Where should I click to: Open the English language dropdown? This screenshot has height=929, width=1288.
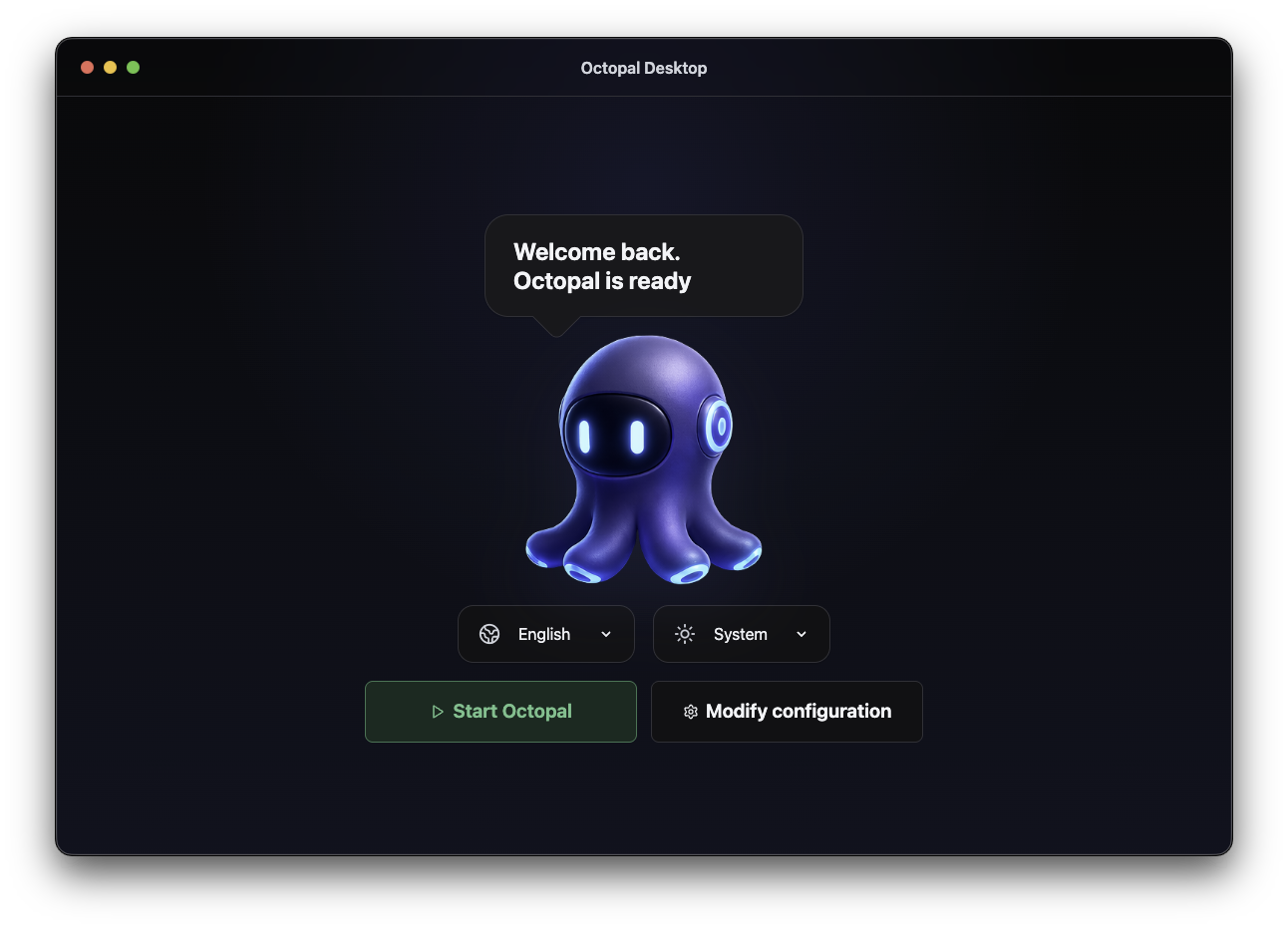[546, 634]
